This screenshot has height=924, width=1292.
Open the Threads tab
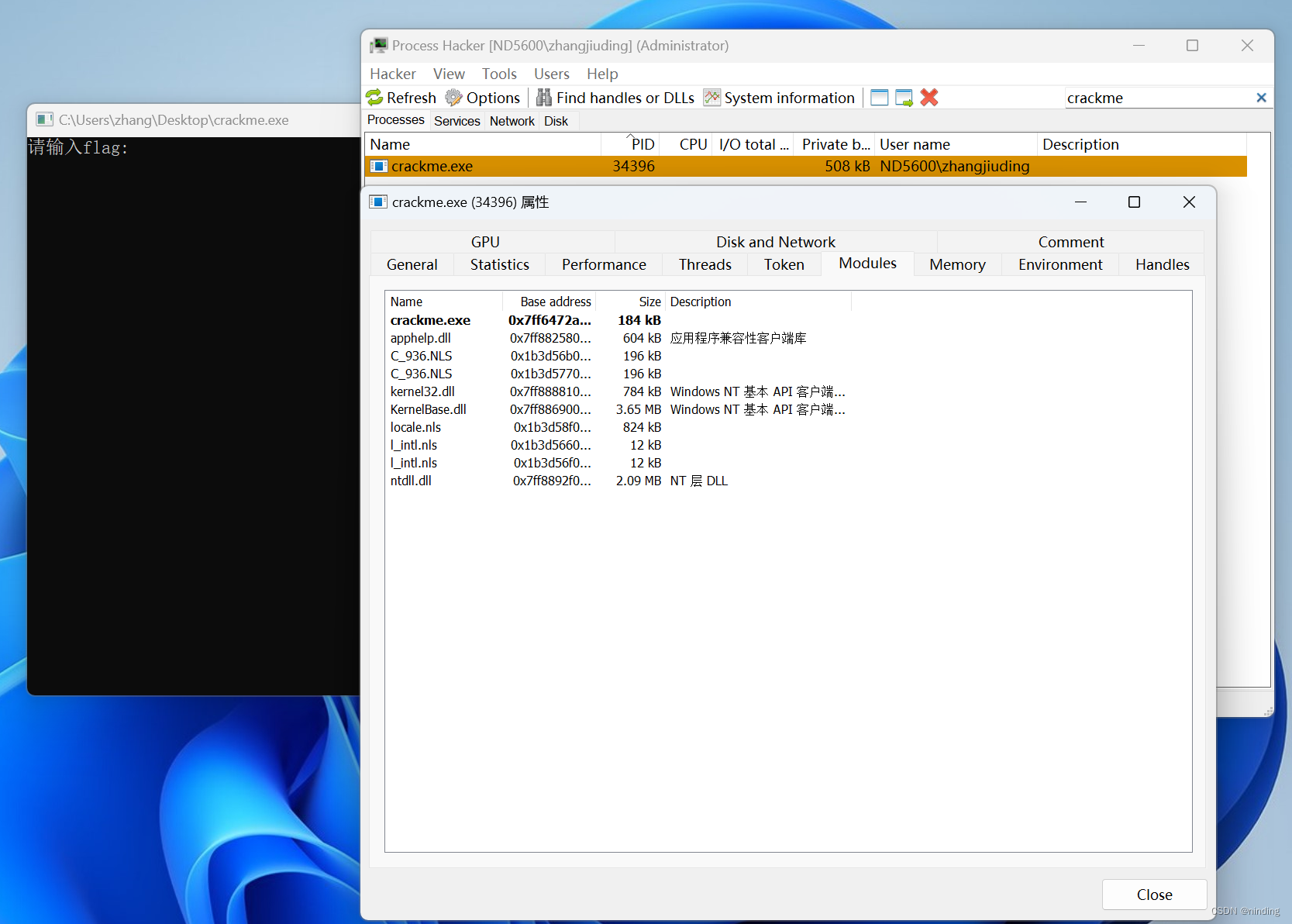705,264
